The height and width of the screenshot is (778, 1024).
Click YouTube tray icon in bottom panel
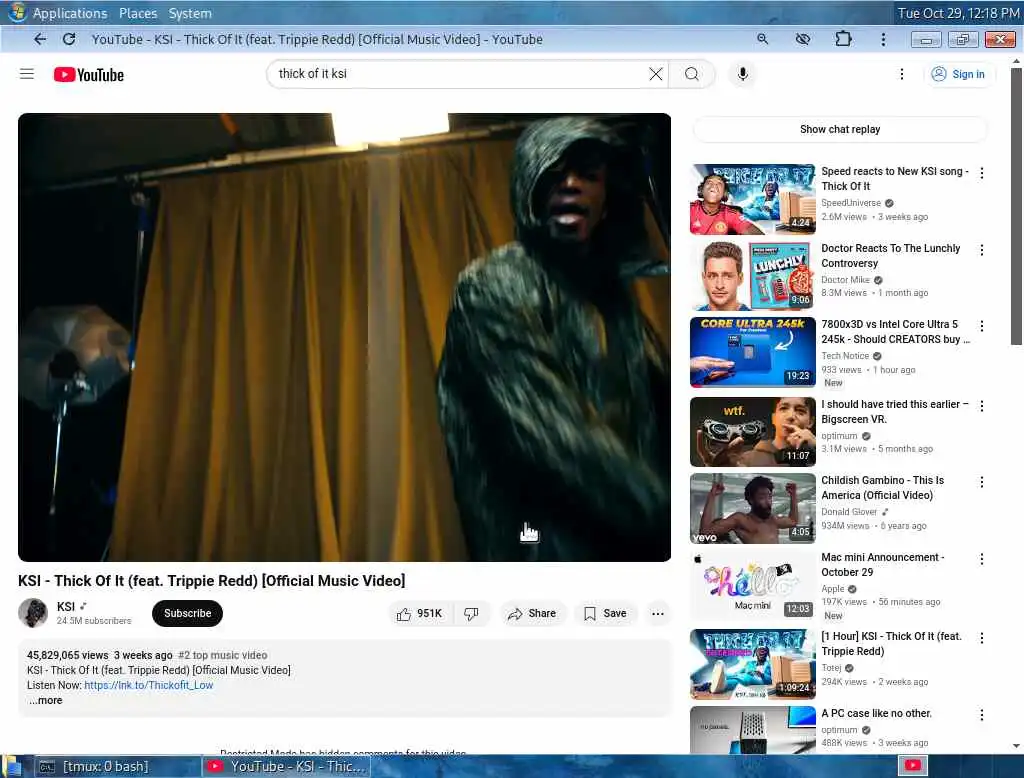click(x=912, y=766)
